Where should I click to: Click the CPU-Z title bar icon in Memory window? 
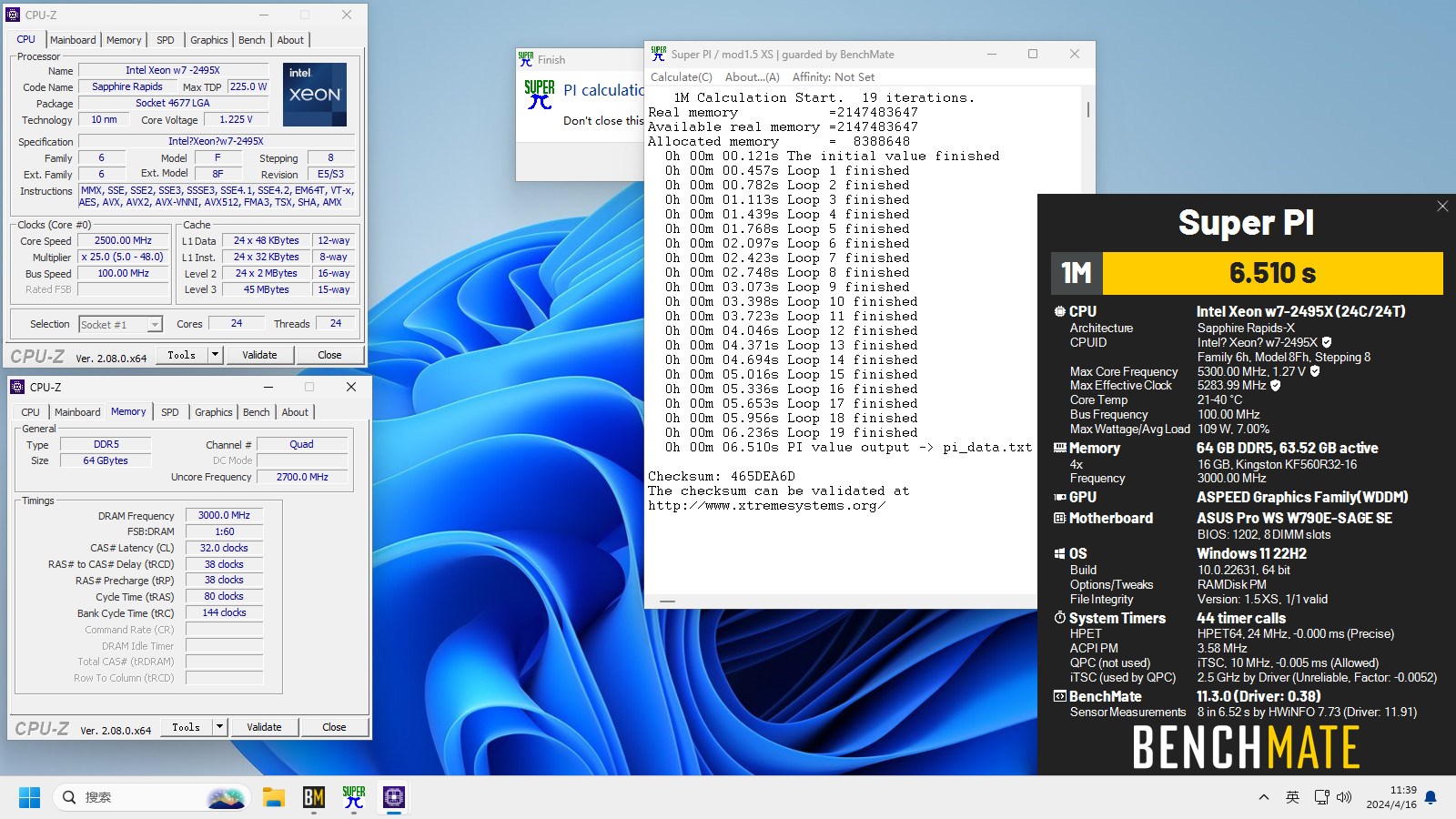pyautogui.click(x=17, y=387)
